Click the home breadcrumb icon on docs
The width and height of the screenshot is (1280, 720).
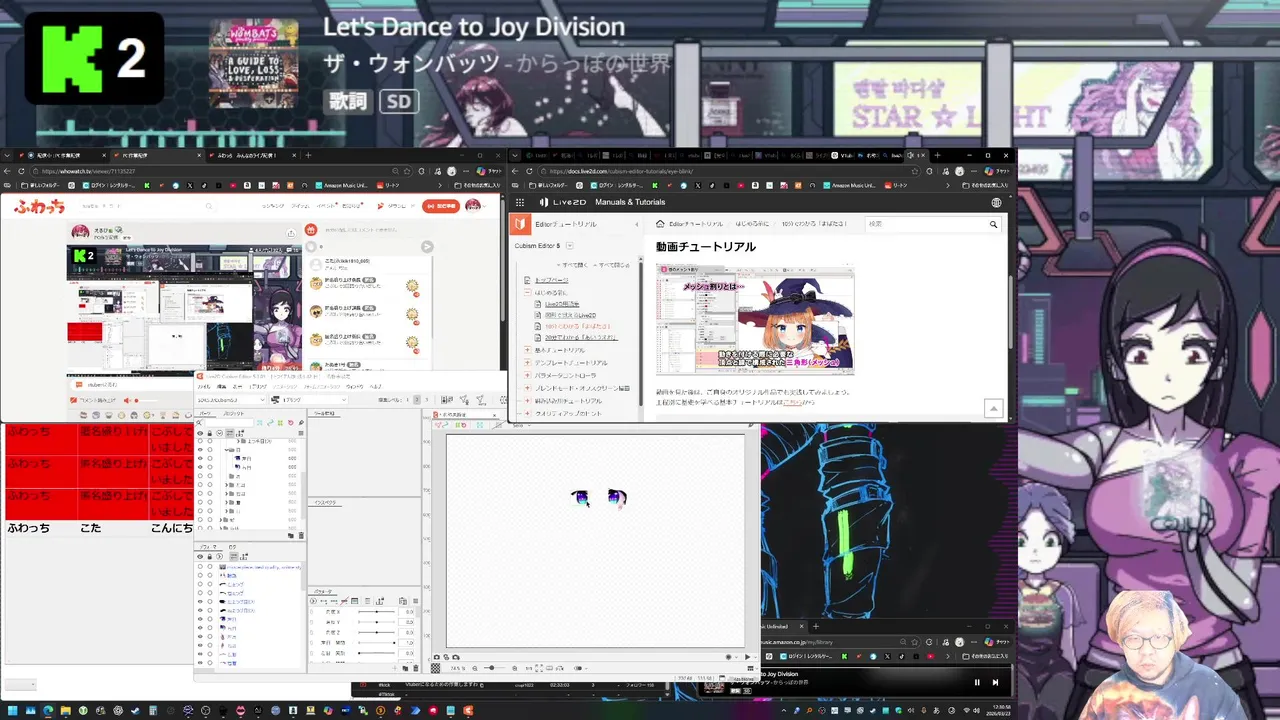(660, 224)
